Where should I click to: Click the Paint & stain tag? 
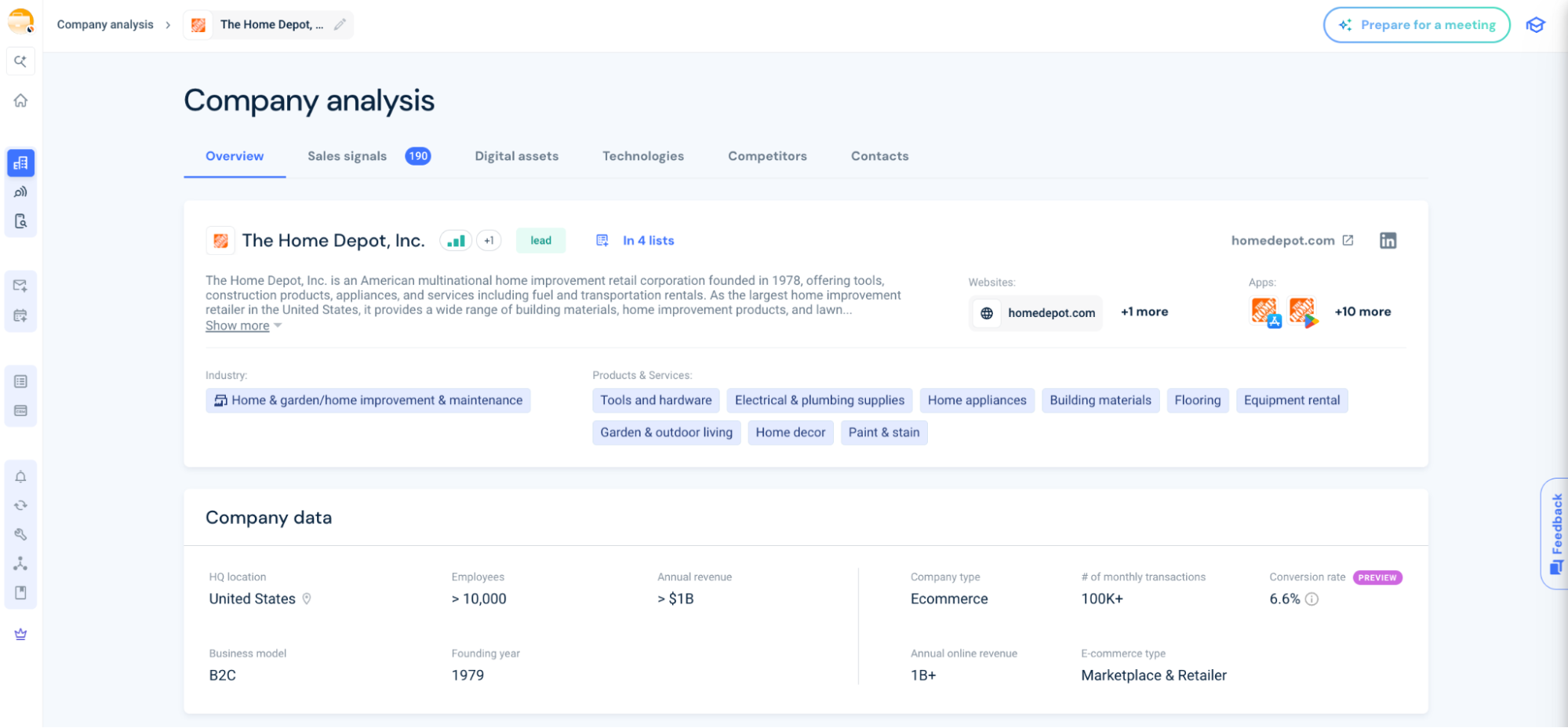click(x=884, y=432)
